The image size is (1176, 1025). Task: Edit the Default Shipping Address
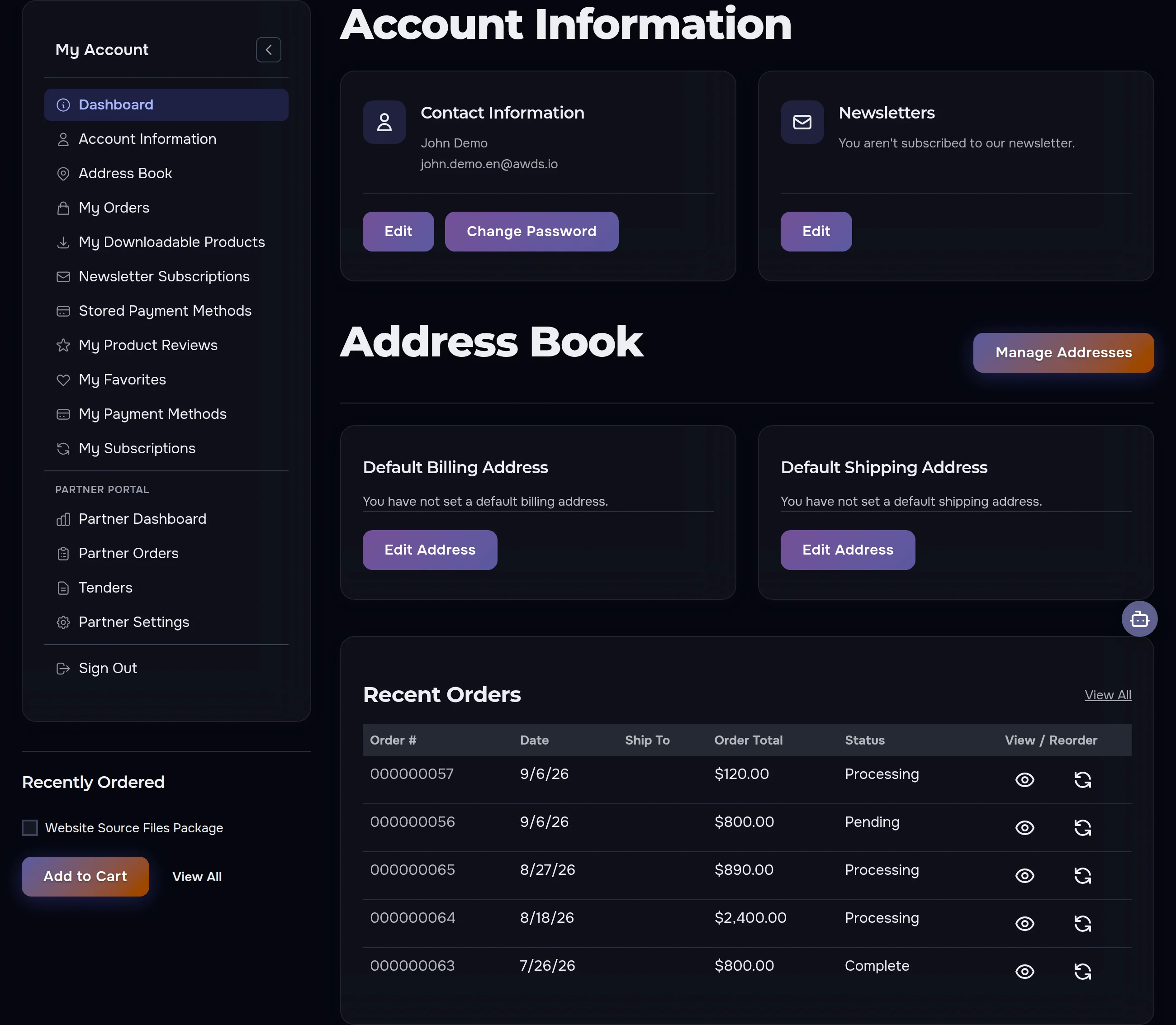tap(848, 550)
